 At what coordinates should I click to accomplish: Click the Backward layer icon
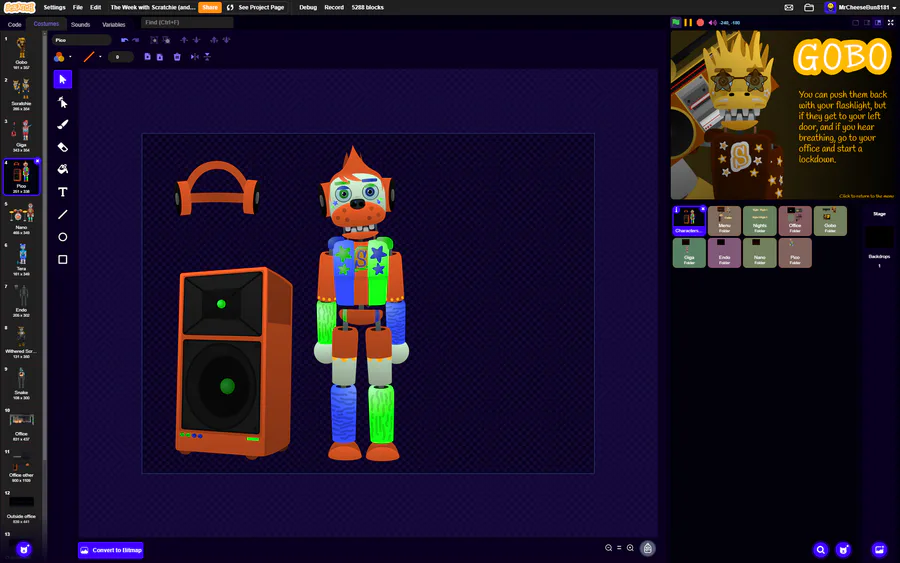196,40
